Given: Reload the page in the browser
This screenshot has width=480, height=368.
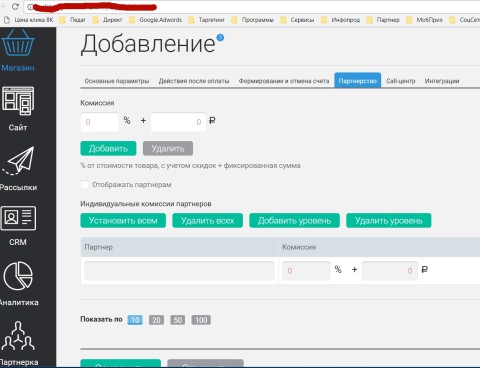Looking at the screenshot, I should [15, 6].
